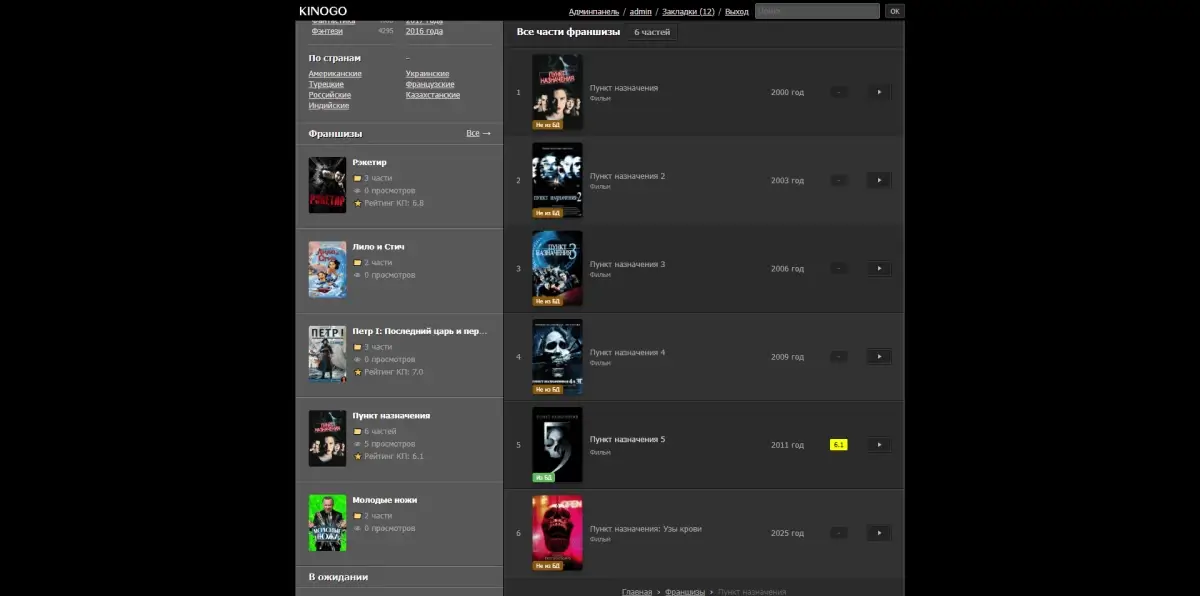The width and height of the screenshot is (1200, 596).
Task: Log out via the Выход link
Action: [x=736, y=11]
